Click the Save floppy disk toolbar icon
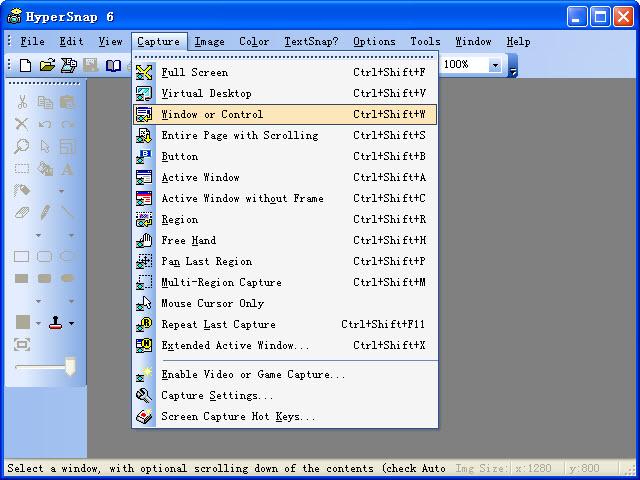Screen dimensions: 640x480 coord(91,65)
